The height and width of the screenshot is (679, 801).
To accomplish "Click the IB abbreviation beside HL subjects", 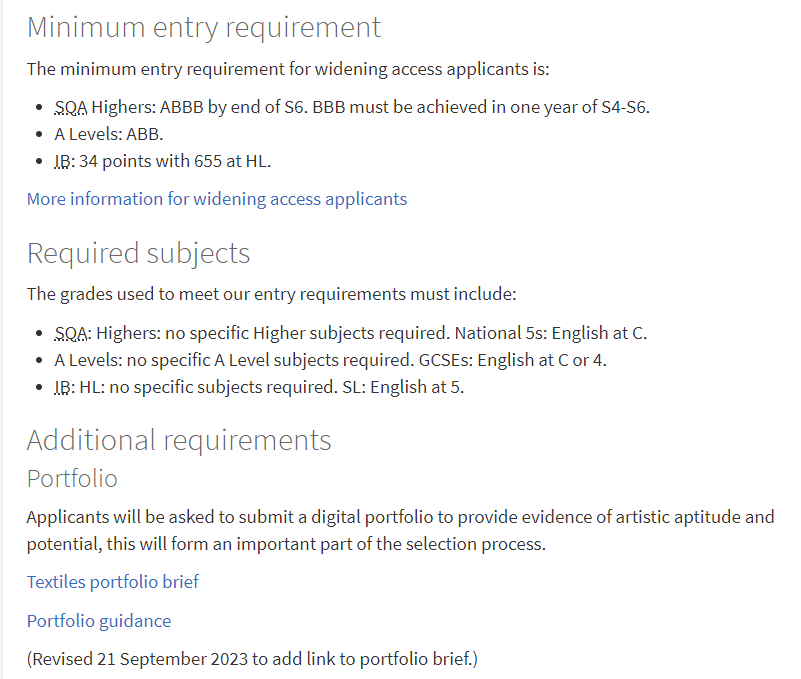I will tap(64, 387).
